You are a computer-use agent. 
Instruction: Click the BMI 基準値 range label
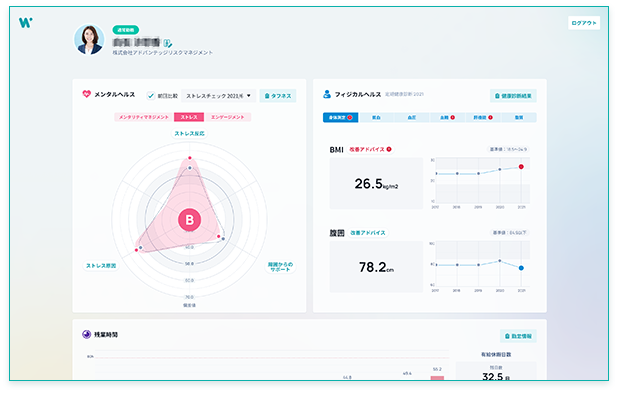(x=508, y=149)
